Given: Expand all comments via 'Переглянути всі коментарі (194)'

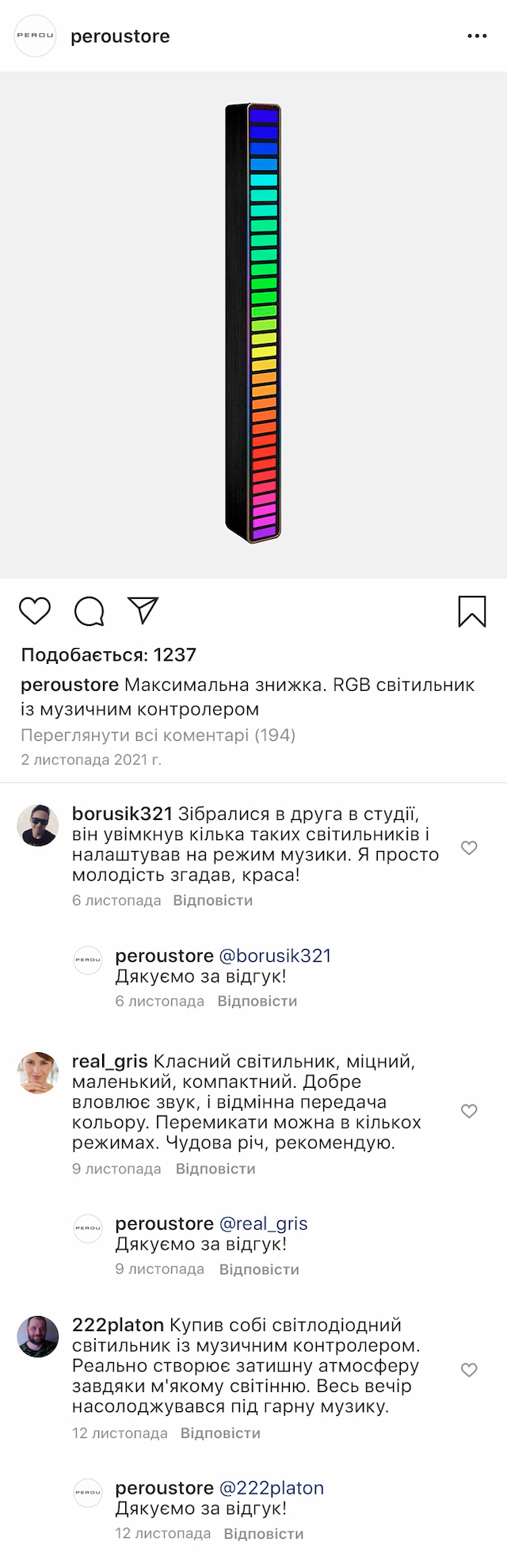Looking at the screenshot, I should [157, 735].
